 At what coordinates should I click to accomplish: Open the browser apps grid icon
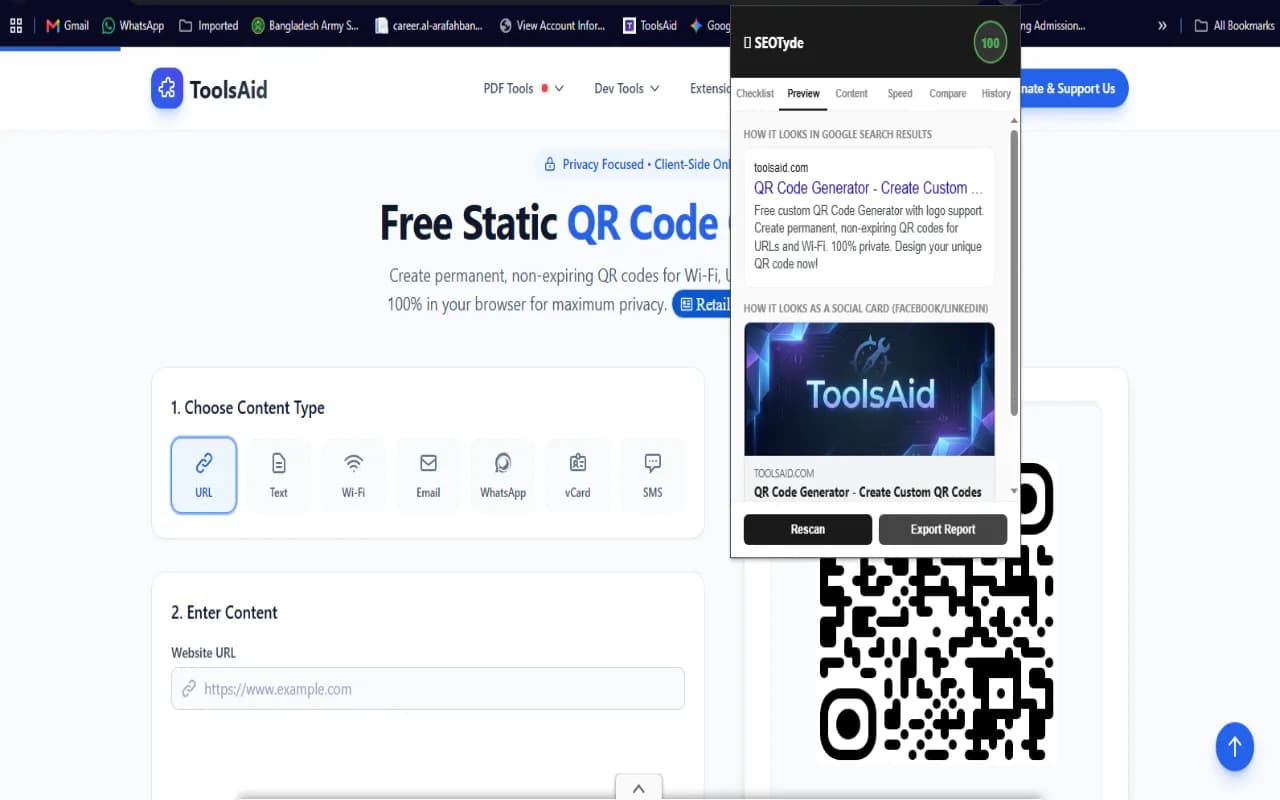[16, 25]
